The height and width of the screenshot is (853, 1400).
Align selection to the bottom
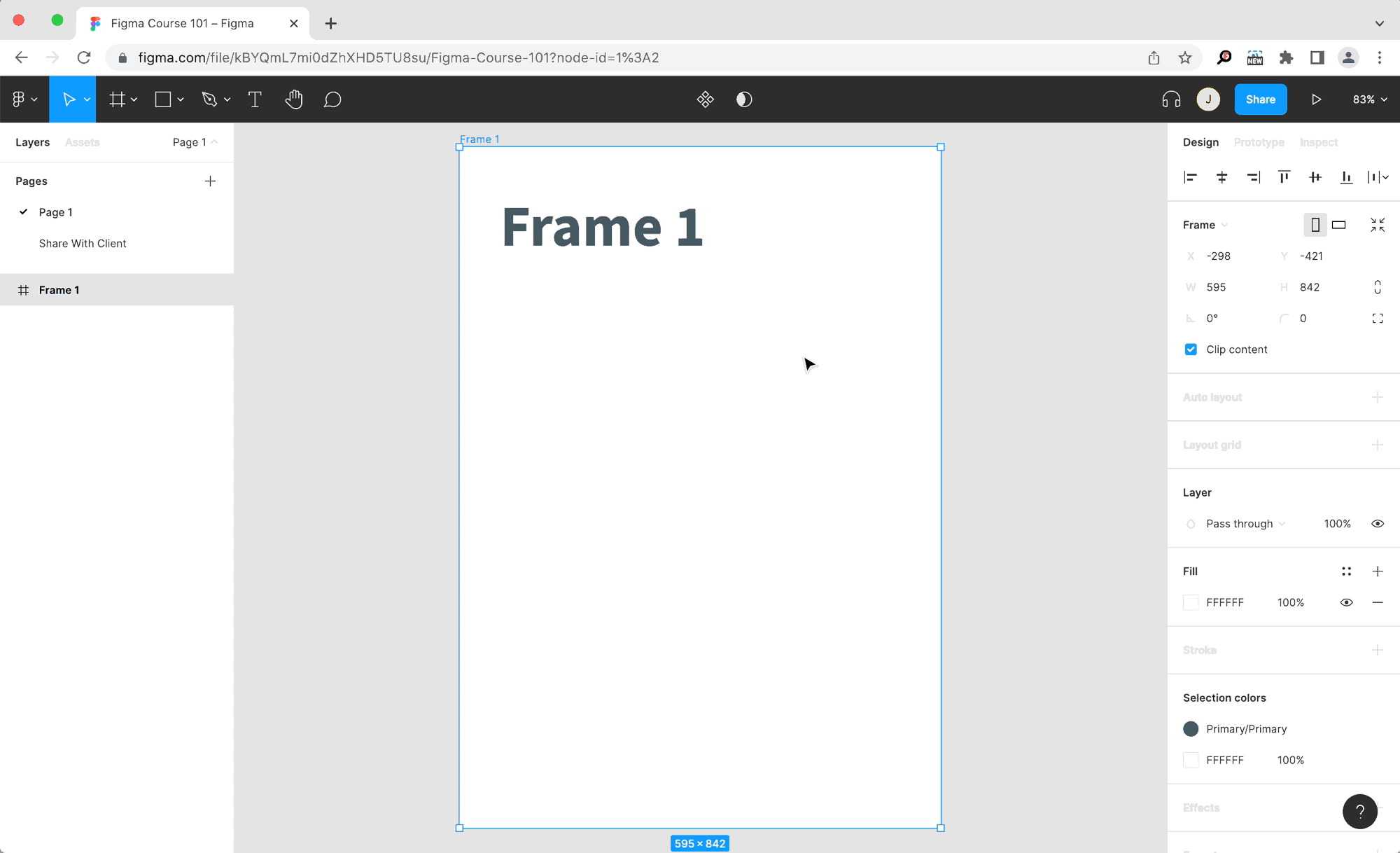point(1346,177)
